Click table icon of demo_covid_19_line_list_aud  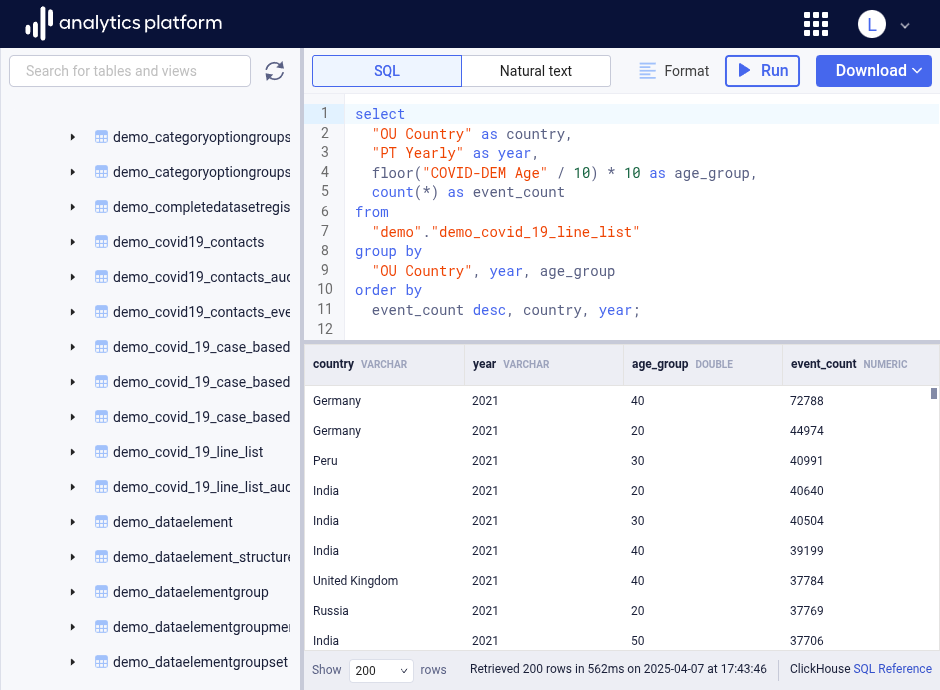[101, 487]
